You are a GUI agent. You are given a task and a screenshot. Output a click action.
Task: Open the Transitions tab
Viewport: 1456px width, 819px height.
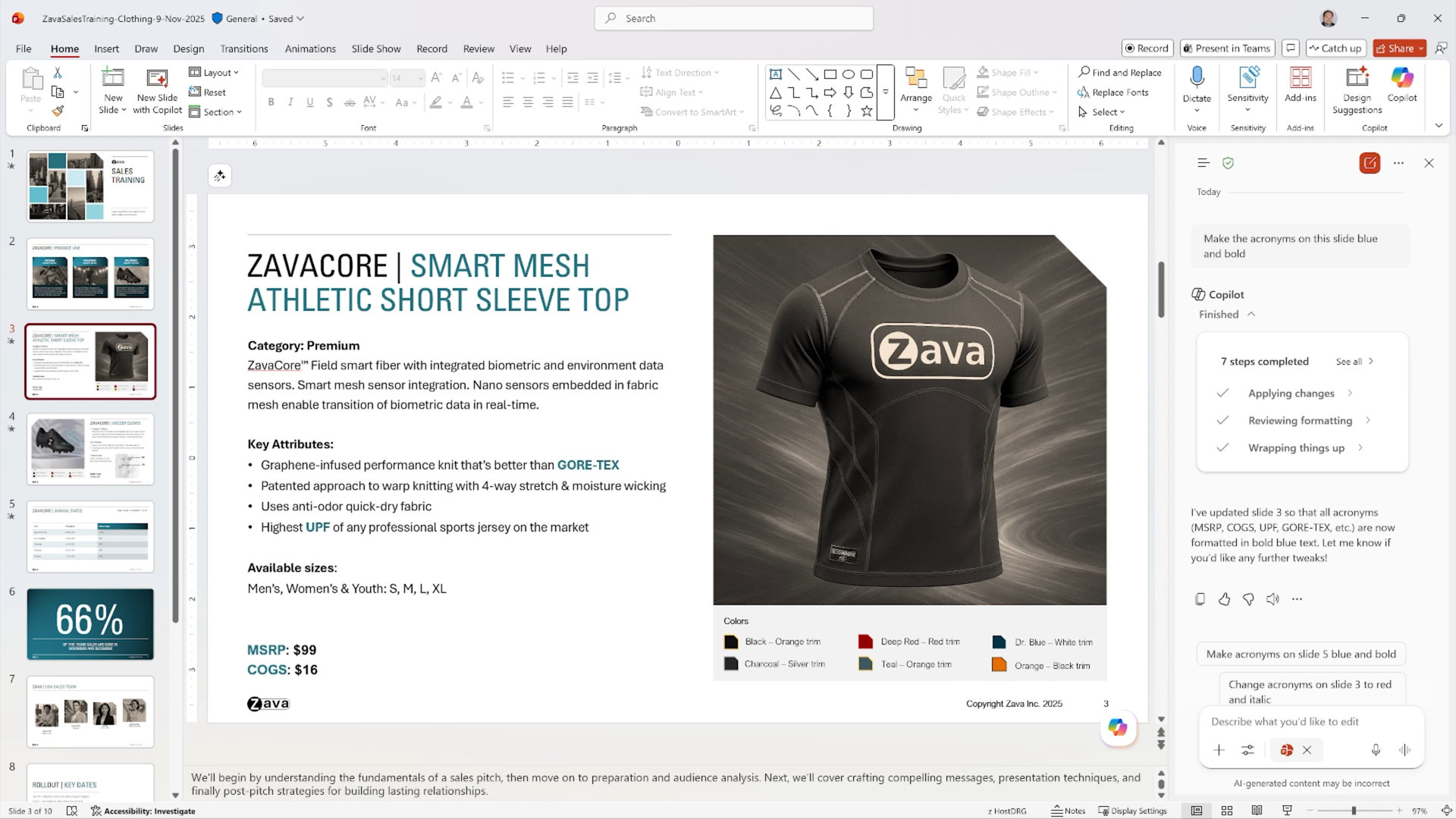[243, 49]
